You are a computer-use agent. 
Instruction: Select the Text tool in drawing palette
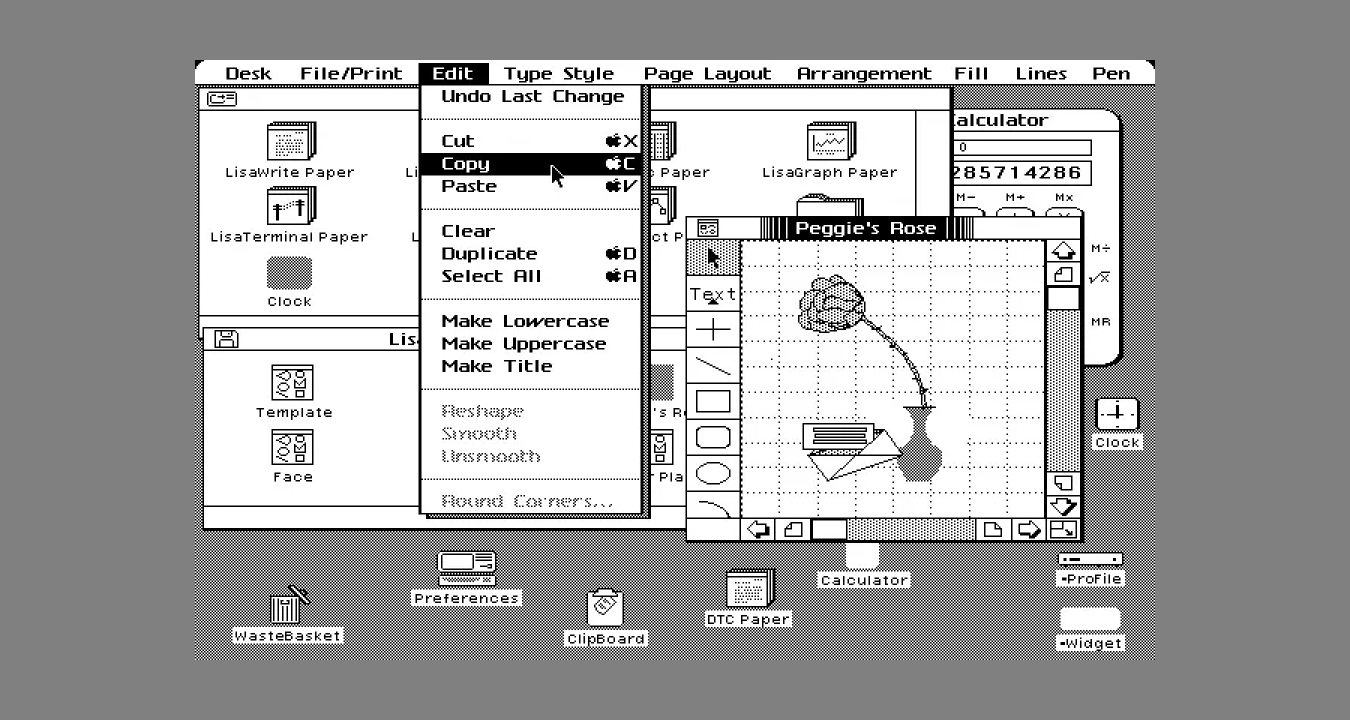point(713,294)
